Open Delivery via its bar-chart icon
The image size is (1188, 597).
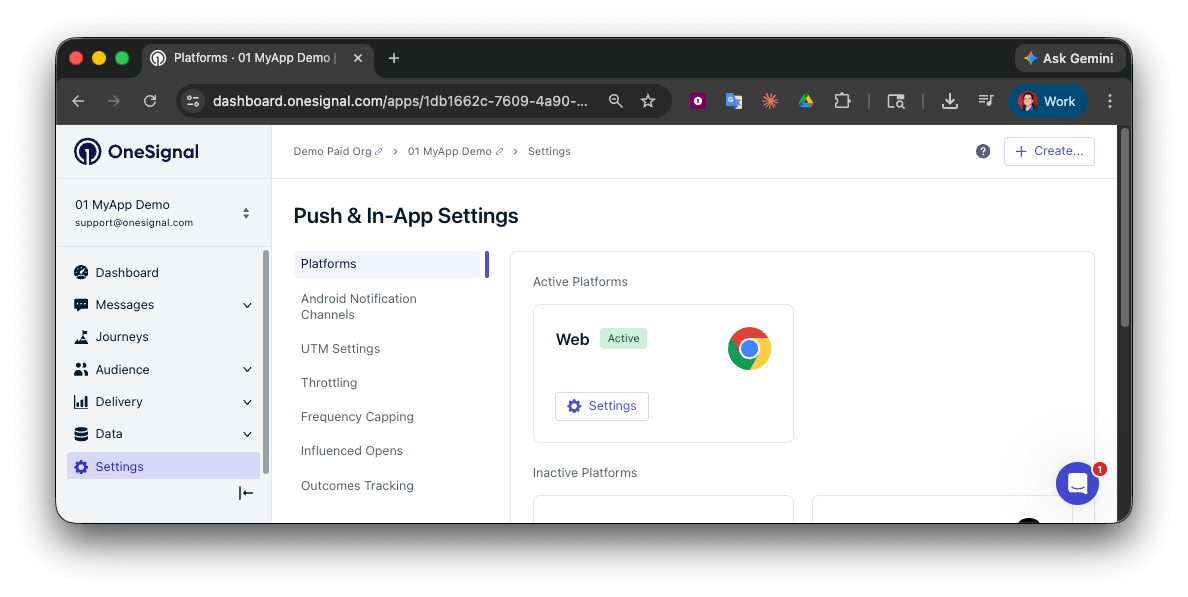coord(82,401)
